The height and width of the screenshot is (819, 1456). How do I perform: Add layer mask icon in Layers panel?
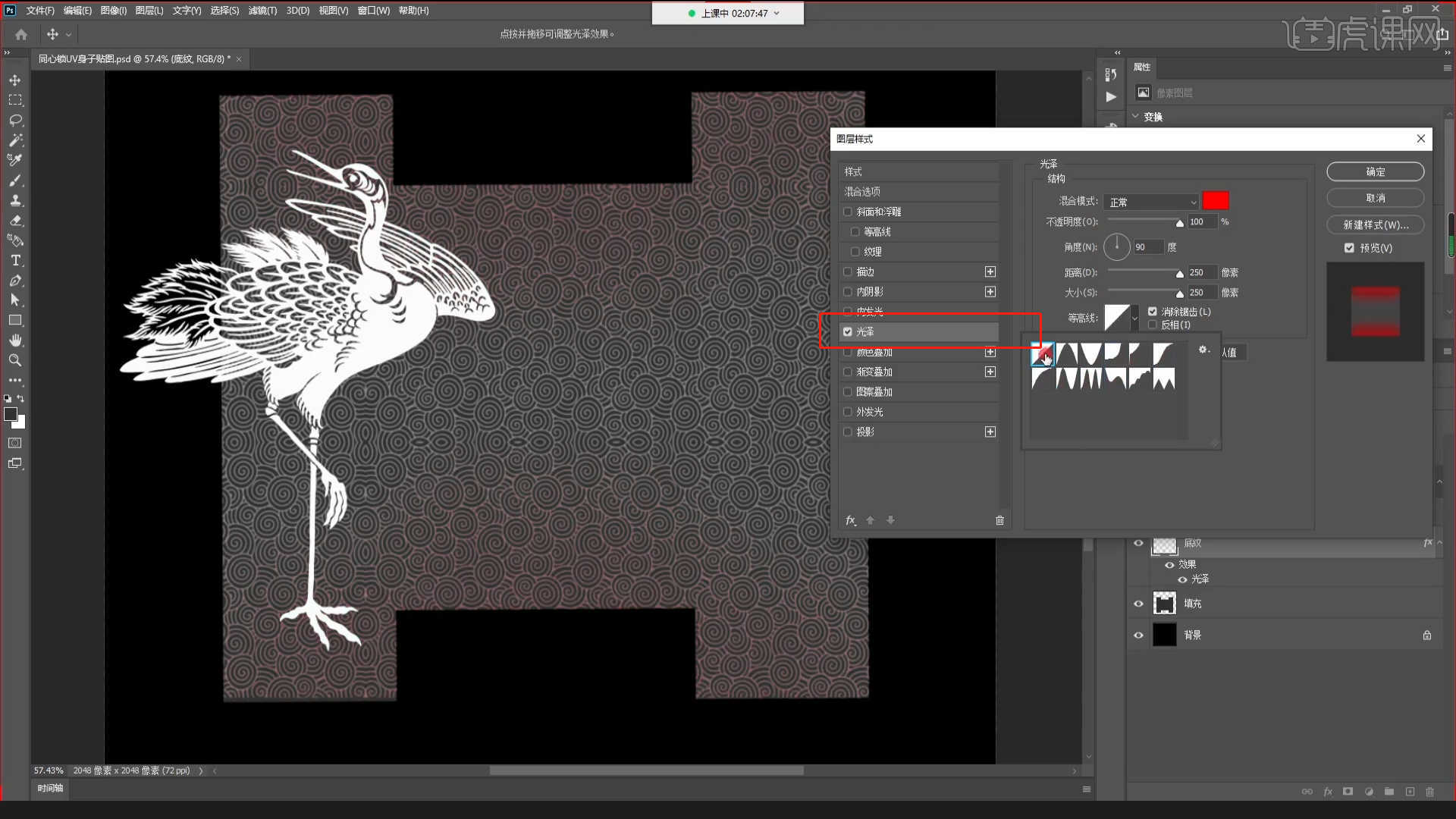(1348, 791)
